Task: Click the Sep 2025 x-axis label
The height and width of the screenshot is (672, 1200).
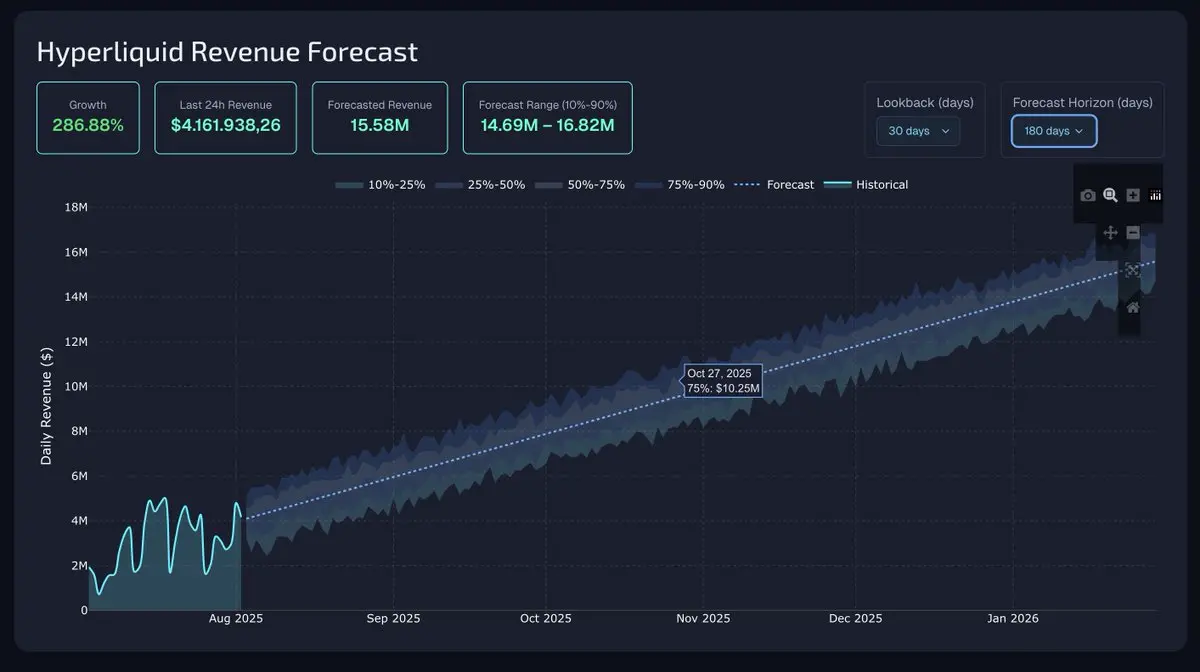Action: point(394,619)
